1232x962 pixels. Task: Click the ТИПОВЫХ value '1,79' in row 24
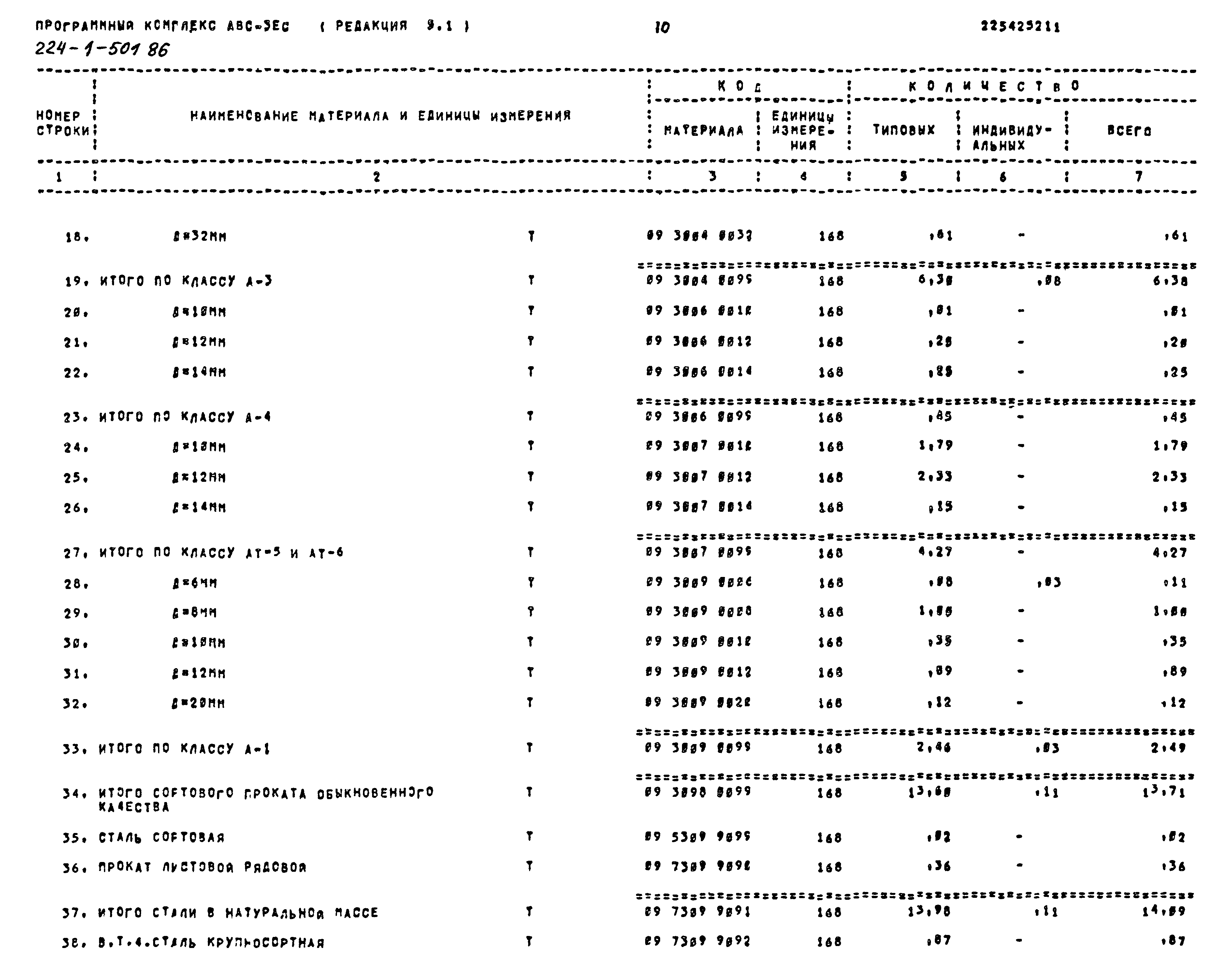tap(936, 445)
